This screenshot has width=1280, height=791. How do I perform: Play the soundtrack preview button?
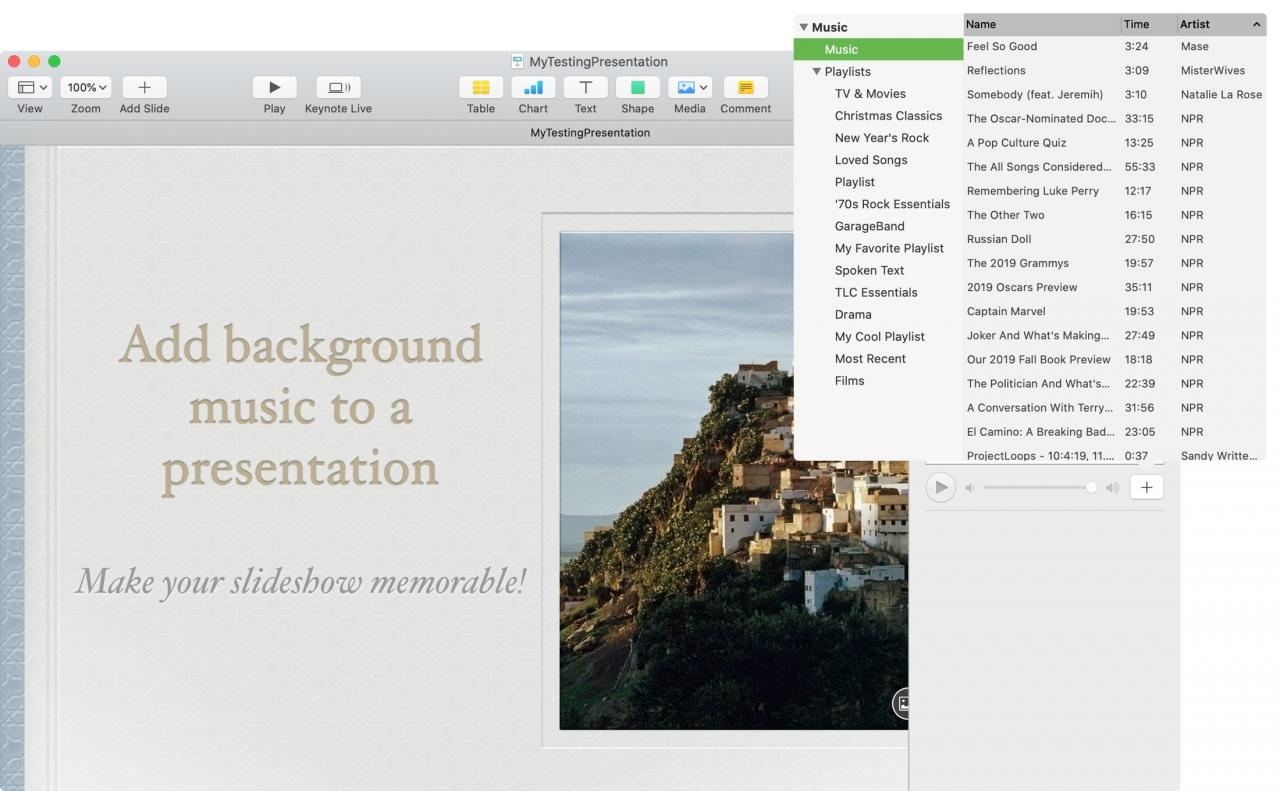pyautogui.click(x=940, y=487)
